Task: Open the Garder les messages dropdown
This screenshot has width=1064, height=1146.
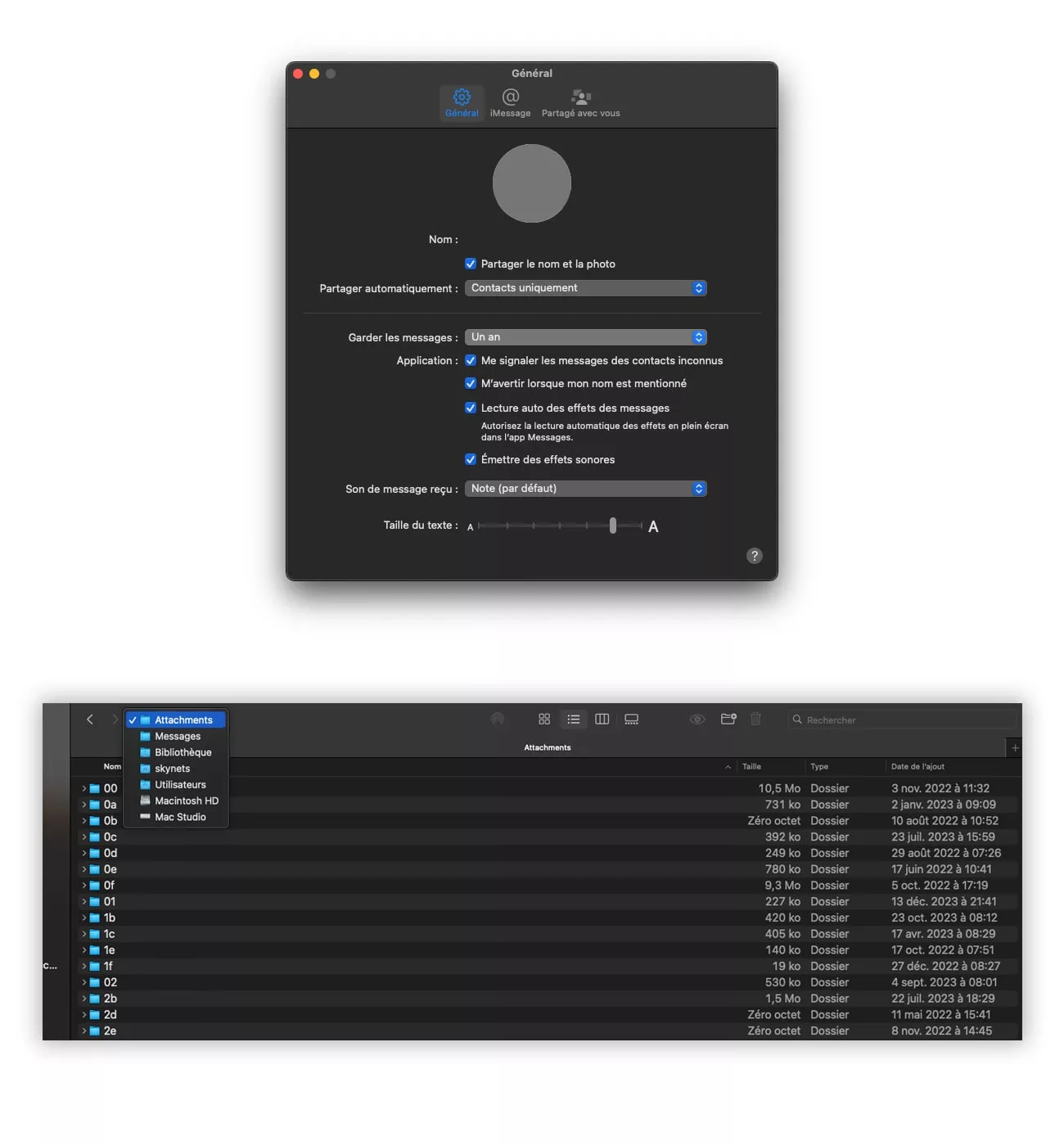Action: pos(586,337)
